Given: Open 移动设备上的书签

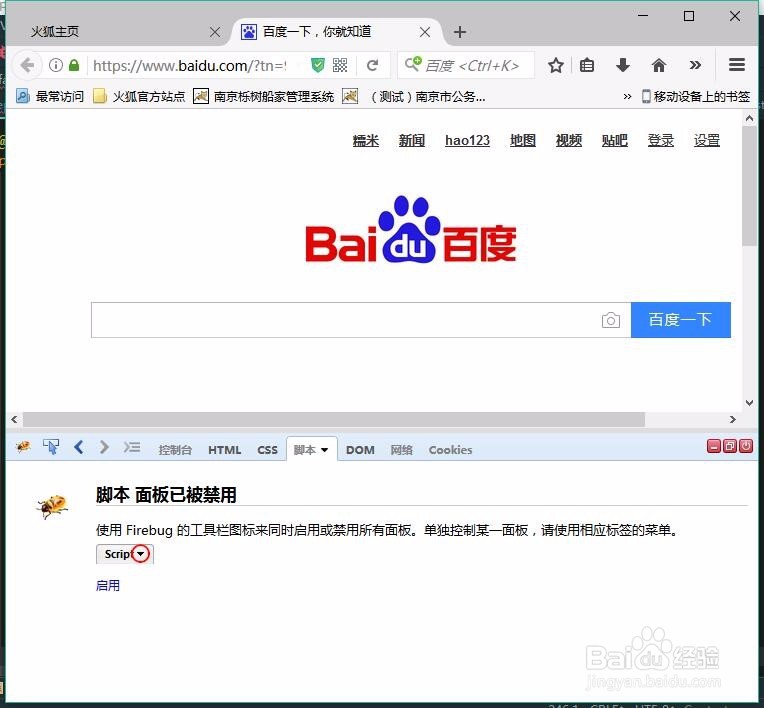Looking at the screenshot, I should [696, 96].
